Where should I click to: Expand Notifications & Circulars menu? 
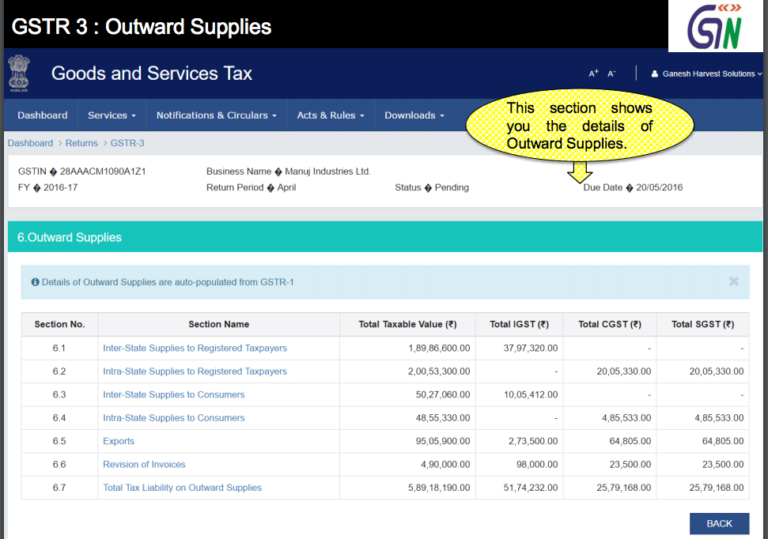click(x=216, y=115)
